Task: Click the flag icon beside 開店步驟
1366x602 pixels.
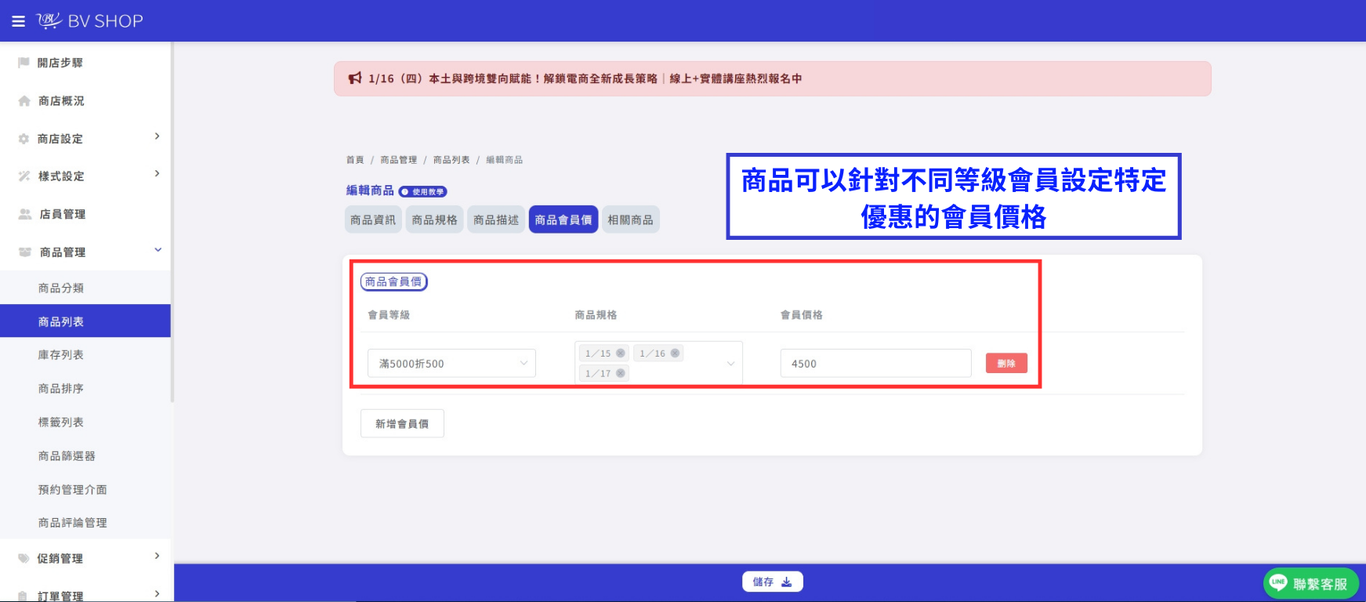Action: click(x=24, y=63)
